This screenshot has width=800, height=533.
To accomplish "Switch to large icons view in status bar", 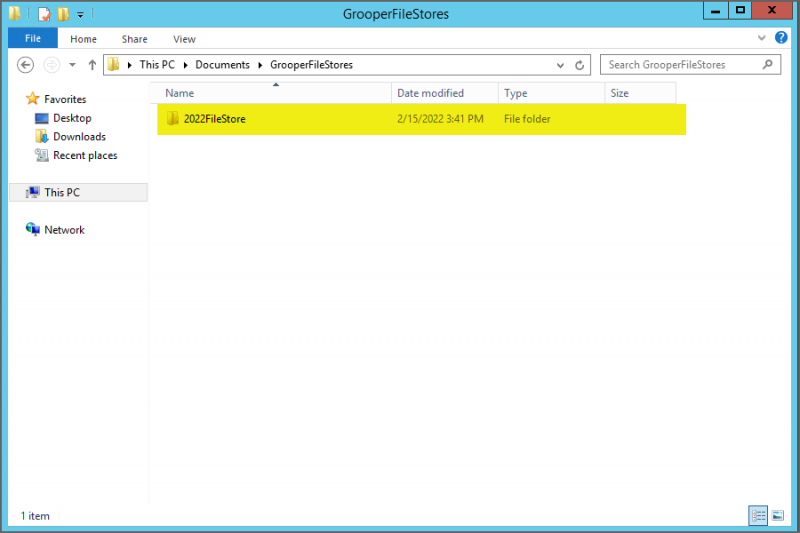I will [x=778, y=516].
